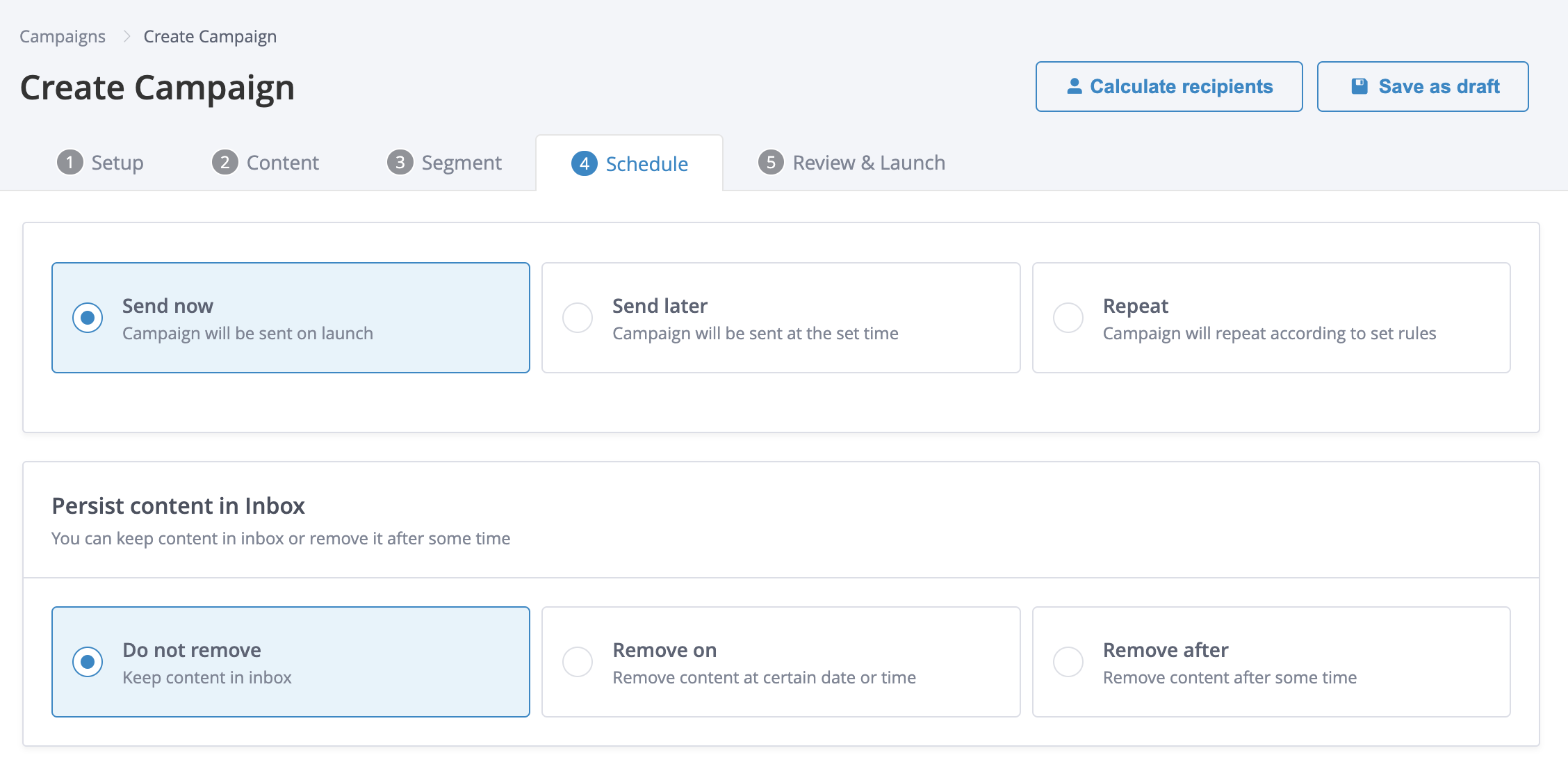This screenshot has width=1568, height=762.
Task: Select Do not remove radio button
Action: click(88, 662)
